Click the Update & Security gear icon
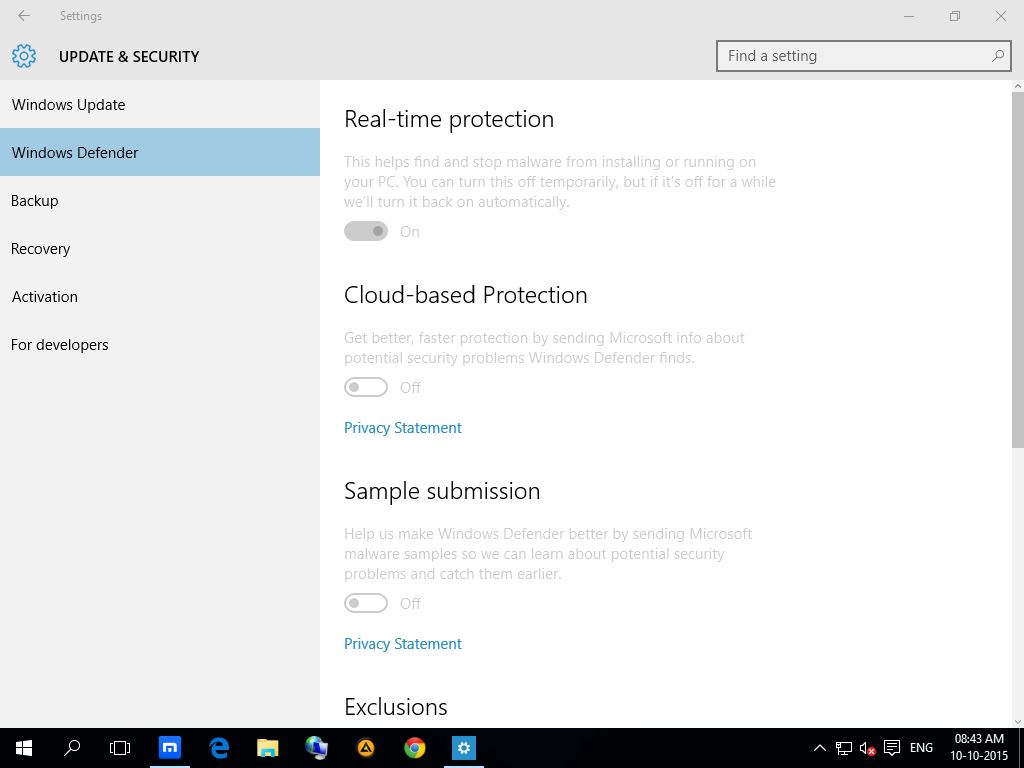The image size is (1024, 768). click(24, 56)
